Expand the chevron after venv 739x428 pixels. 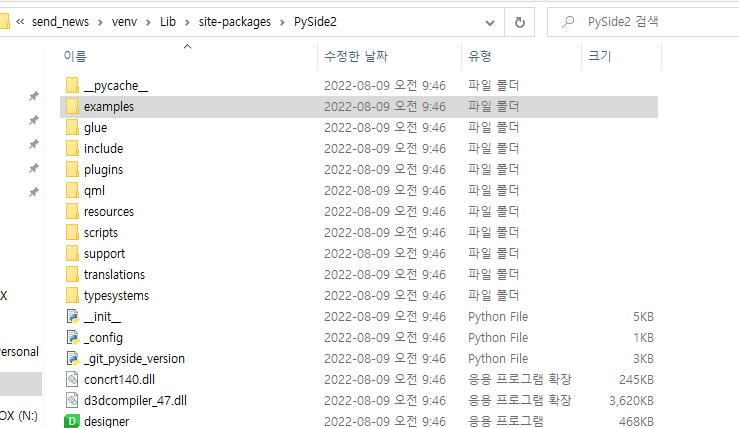148,22
